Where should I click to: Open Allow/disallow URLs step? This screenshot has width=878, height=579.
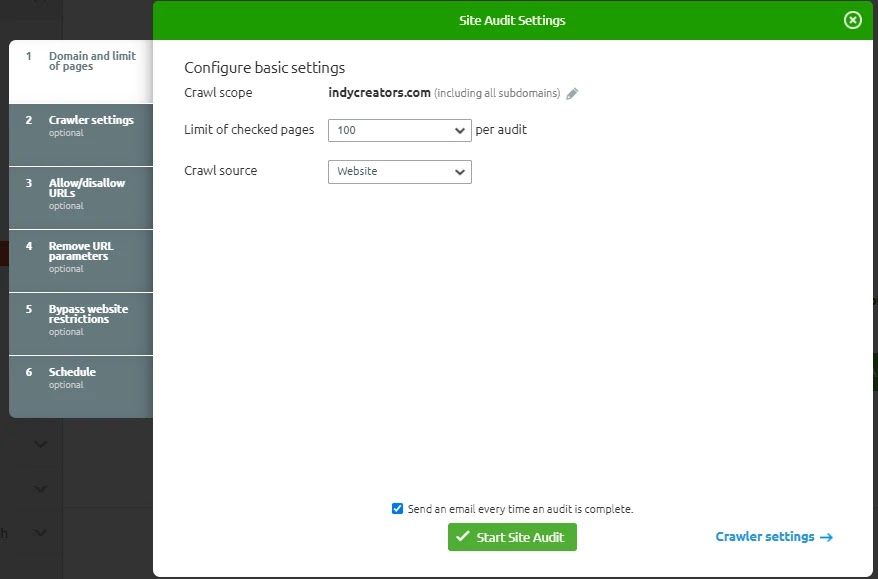(81, 198)
